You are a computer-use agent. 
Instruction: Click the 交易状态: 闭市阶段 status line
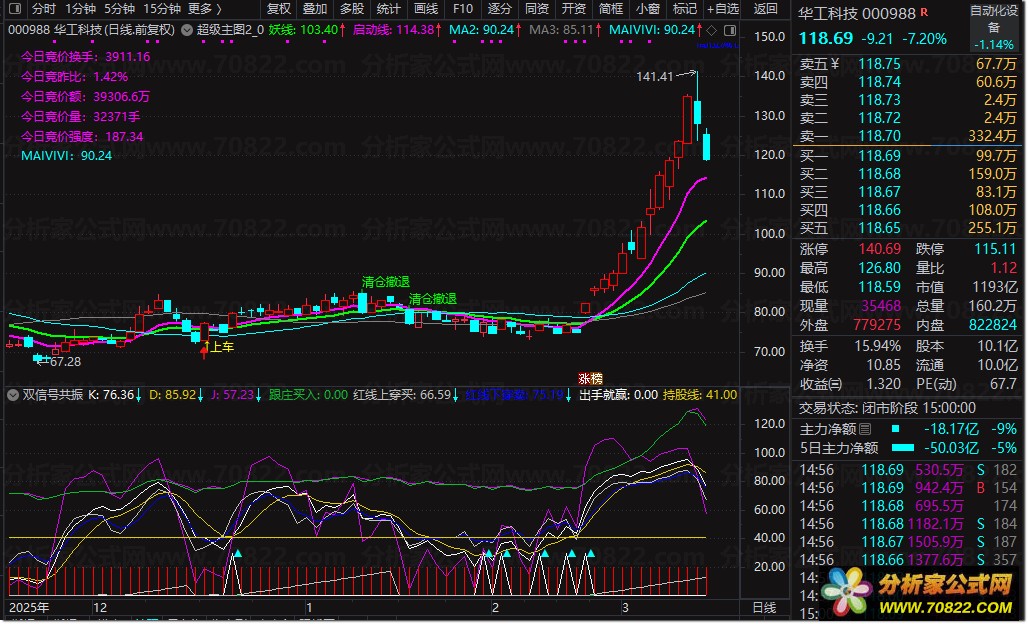(887, 408)
